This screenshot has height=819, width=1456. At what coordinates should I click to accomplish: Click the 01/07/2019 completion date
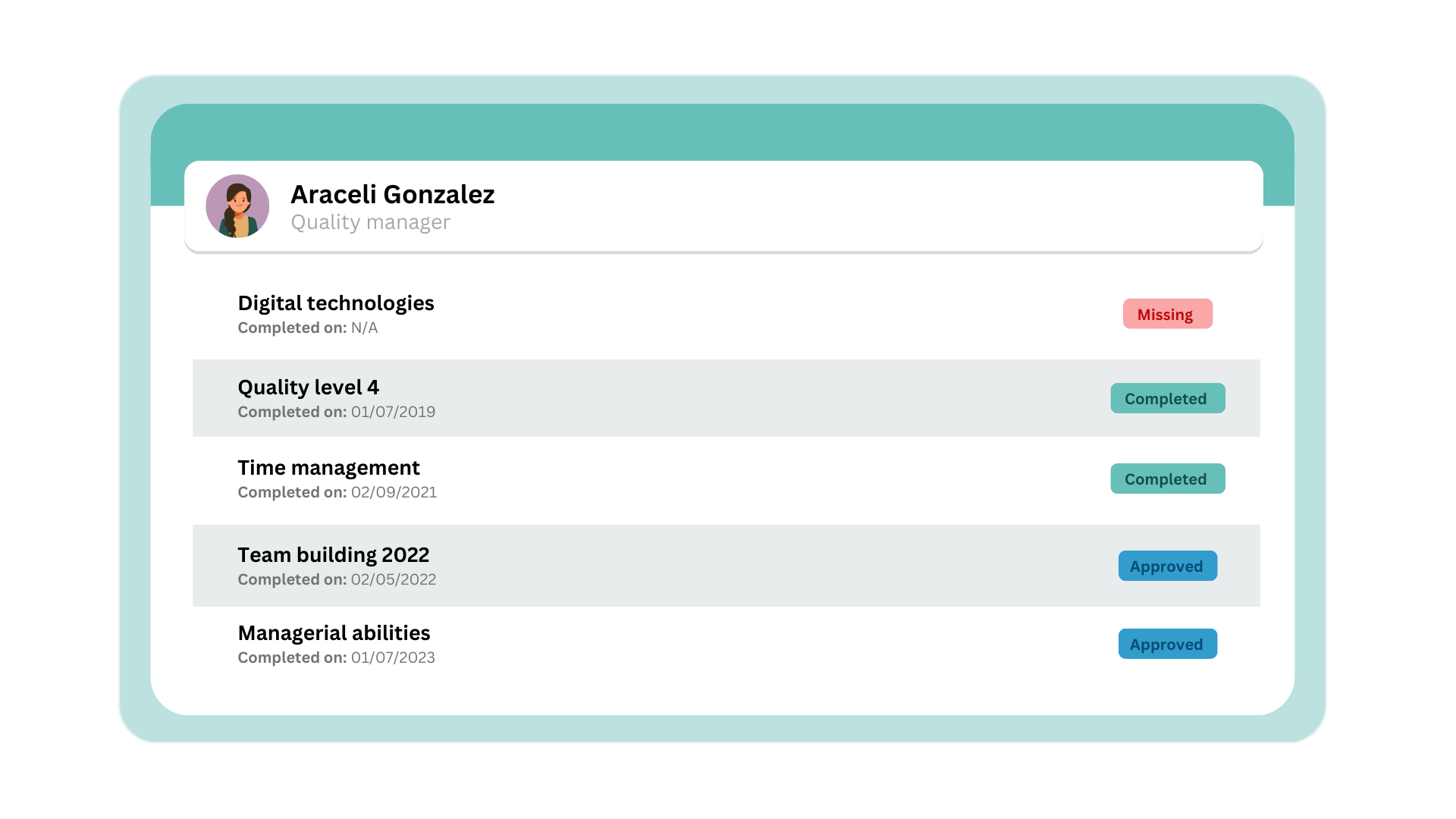(393, 413)
